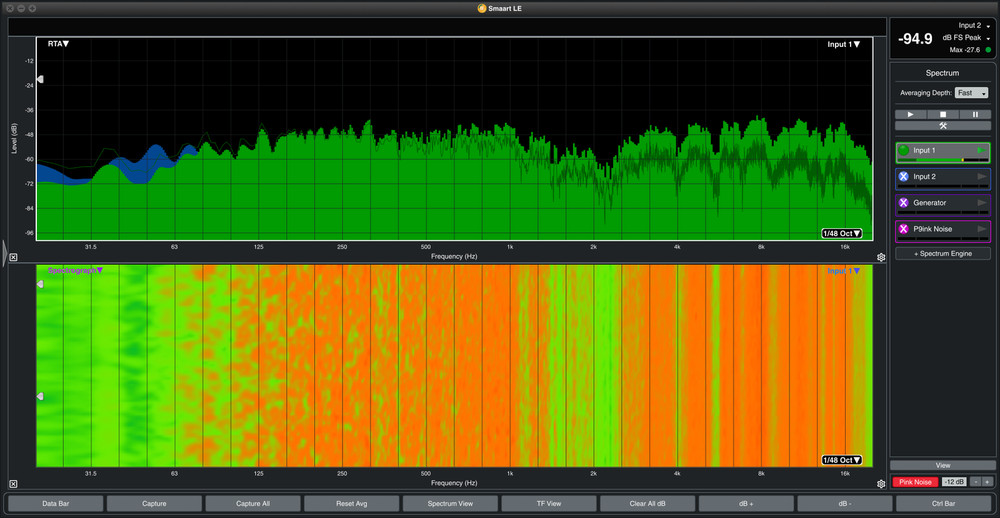Open Spectrograph pane settings gear
Viewport: 1000px width, 518px height.
[881, 484]
